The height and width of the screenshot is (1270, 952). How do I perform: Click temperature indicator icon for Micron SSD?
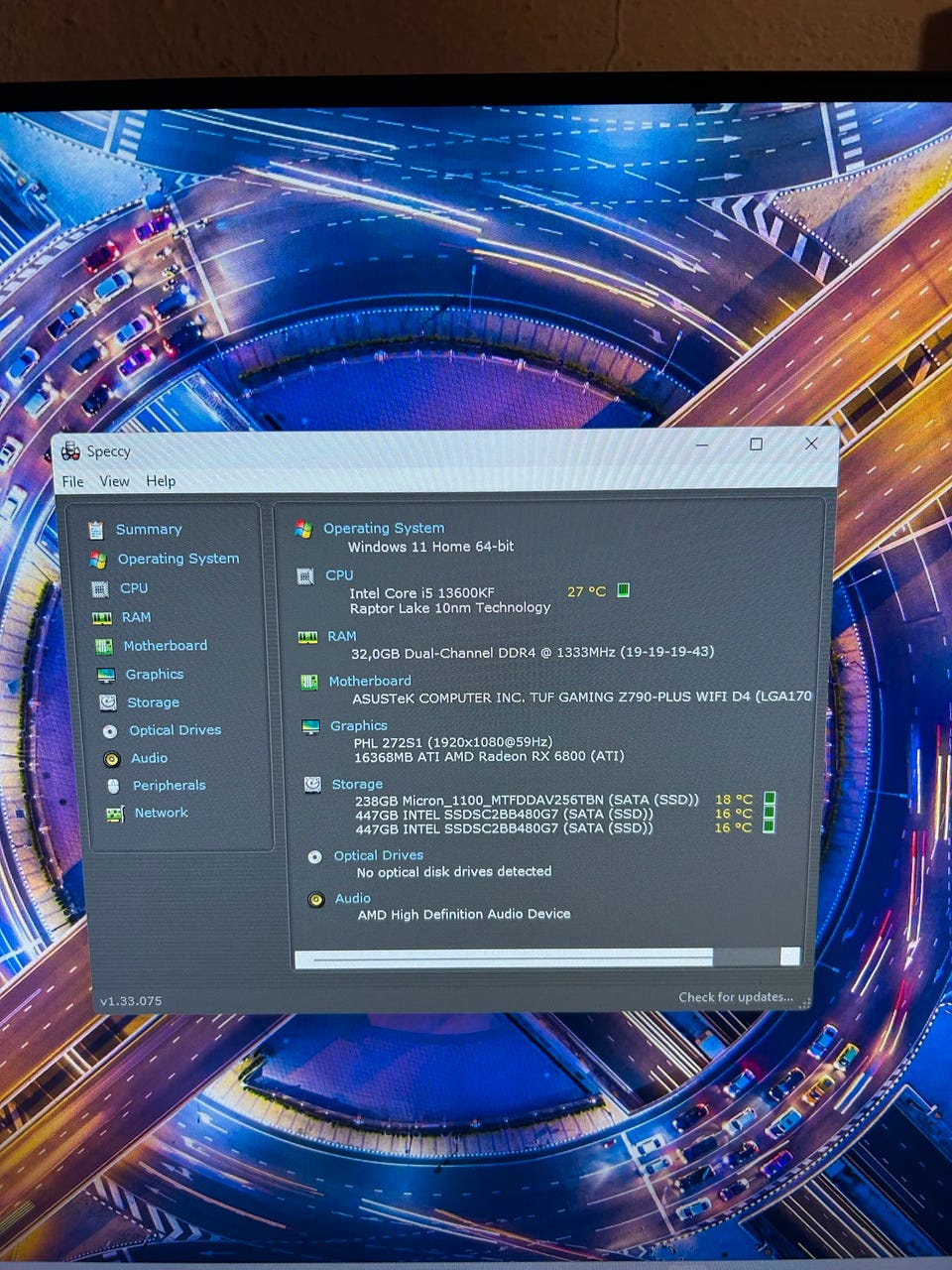tap(770, 799)
